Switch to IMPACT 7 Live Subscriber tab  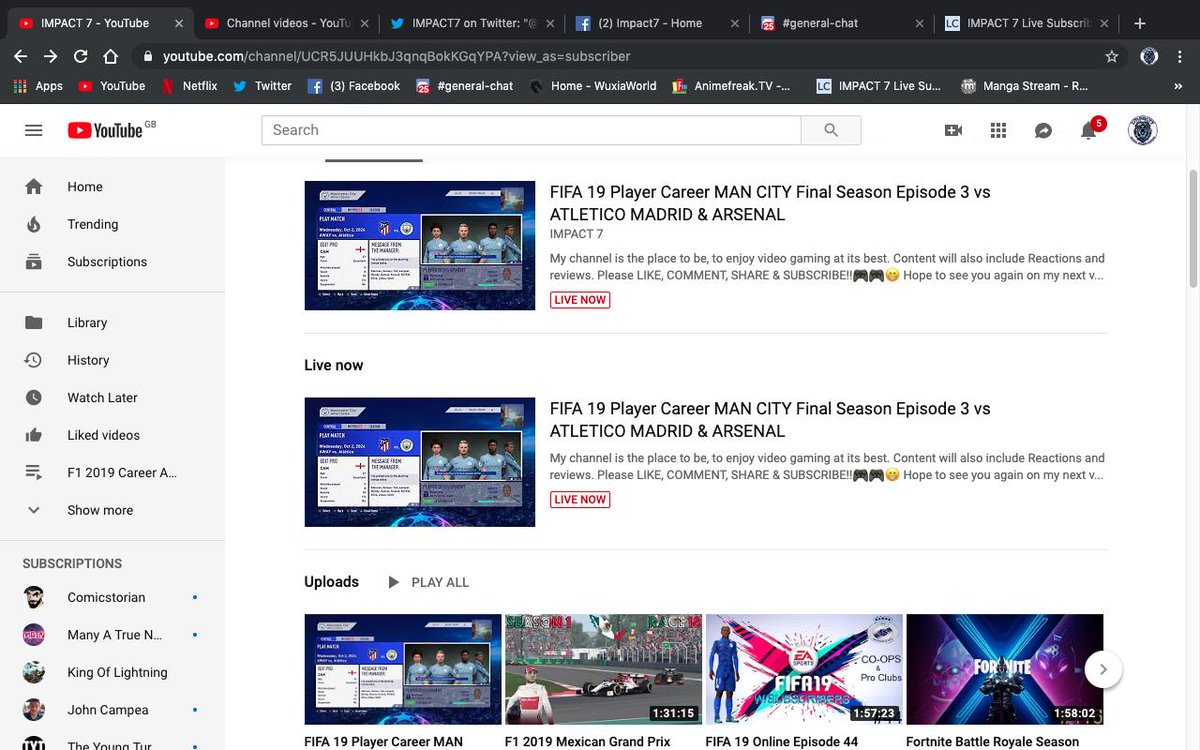(x=1025, y=23)
